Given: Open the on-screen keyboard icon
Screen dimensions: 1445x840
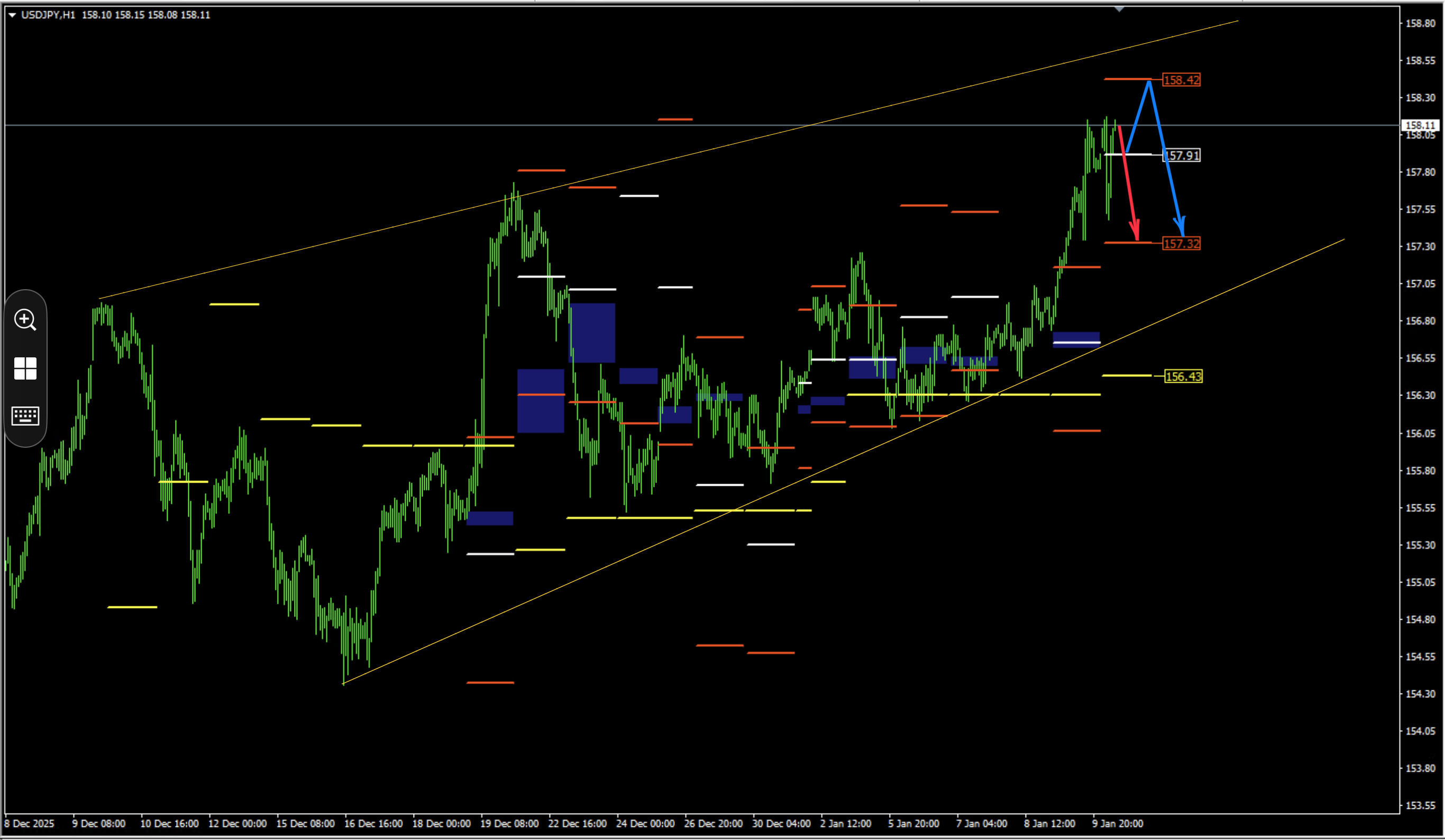Looking at the screenshot, I should [x=25, y=416].
